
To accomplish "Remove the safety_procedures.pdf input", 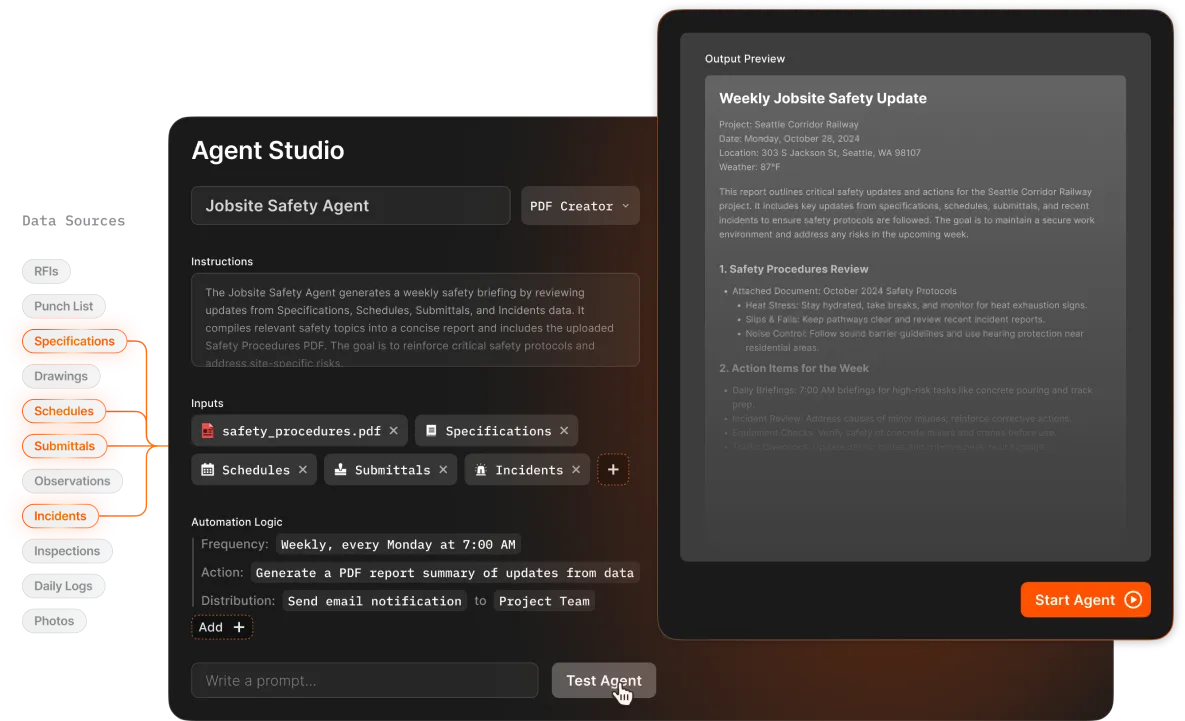I will pos(394,431).
